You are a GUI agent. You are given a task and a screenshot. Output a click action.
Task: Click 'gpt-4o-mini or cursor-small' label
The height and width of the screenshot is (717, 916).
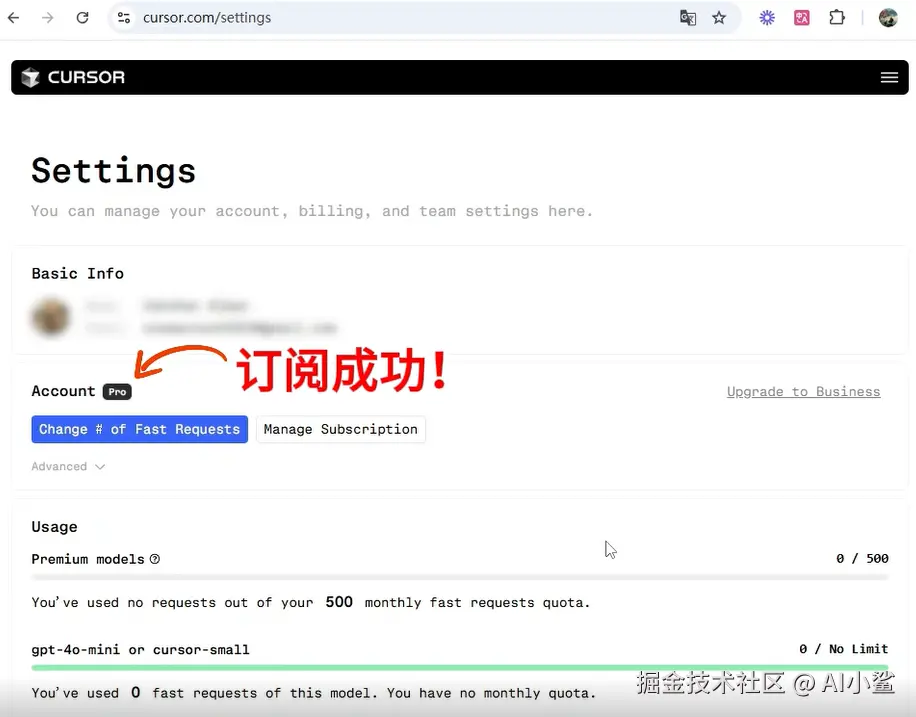140,650
